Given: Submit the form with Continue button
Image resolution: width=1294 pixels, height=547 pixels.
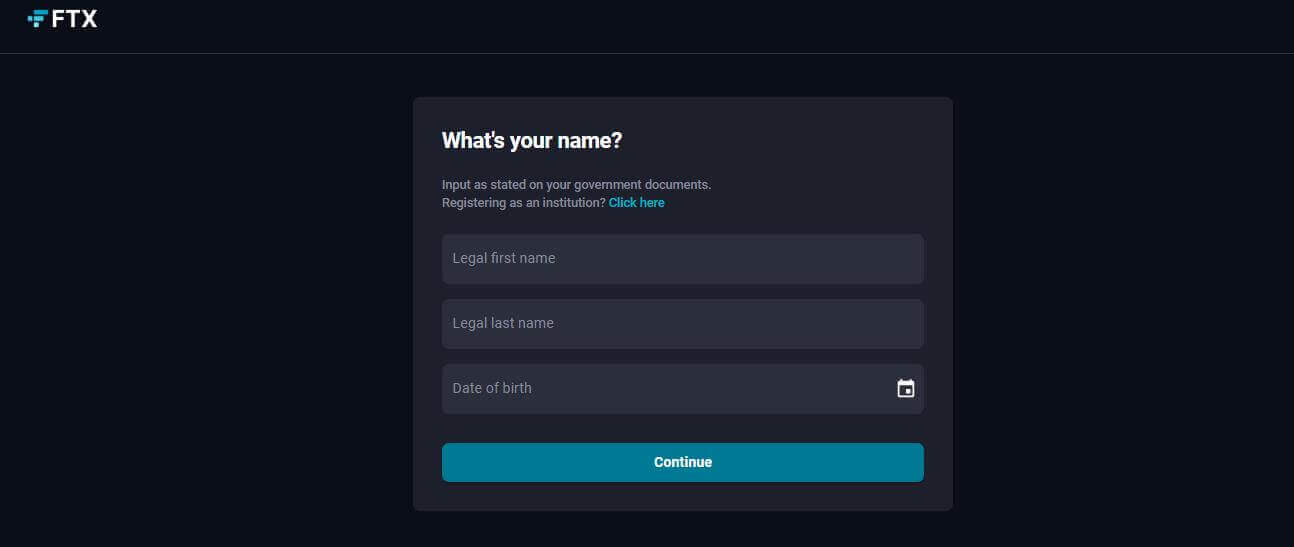Looking at the screenshot, I should coord(683,462).
